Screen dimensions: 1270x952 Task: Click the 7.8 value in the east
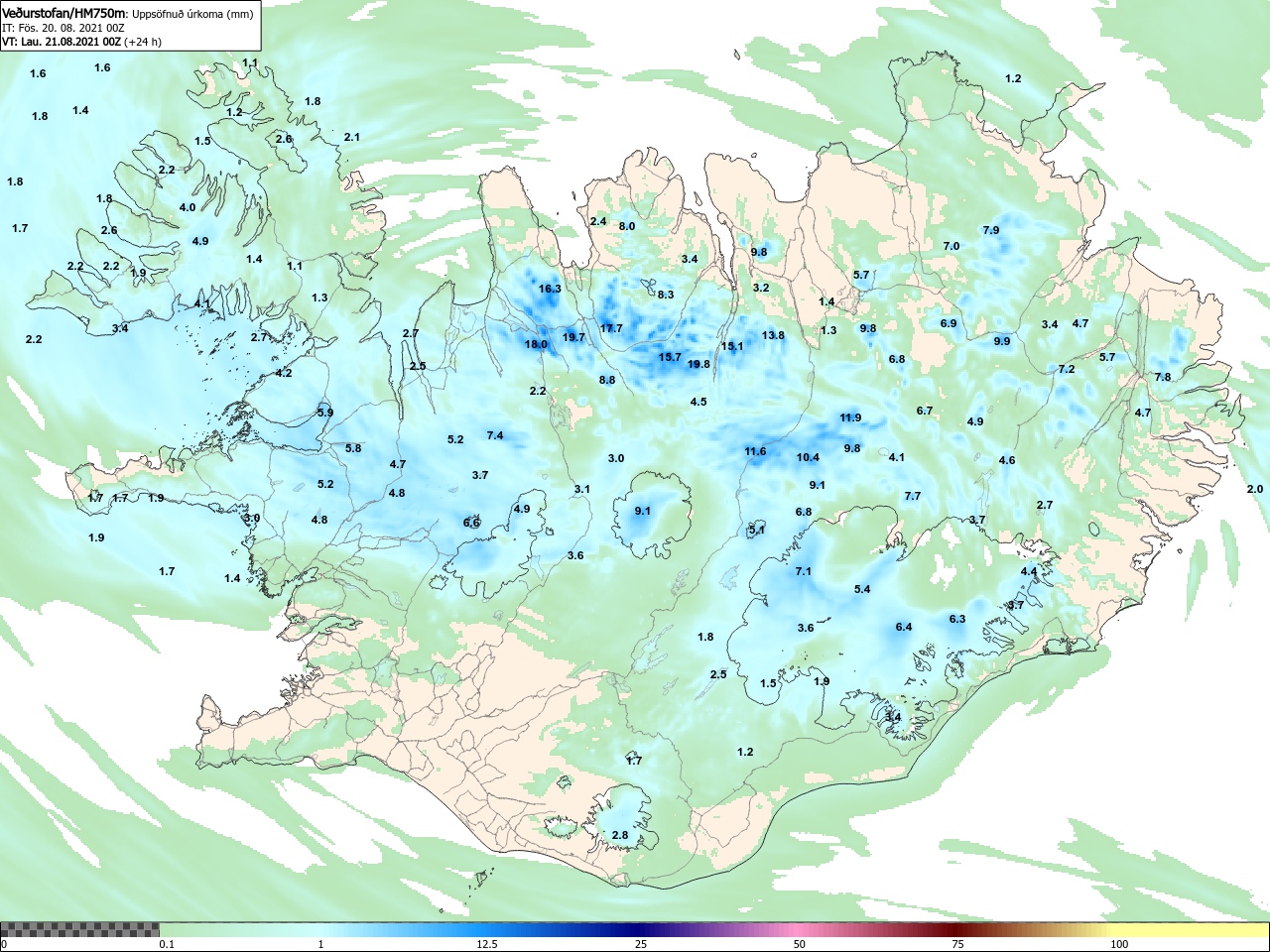pyautogui.click(x=1163, y=377)
